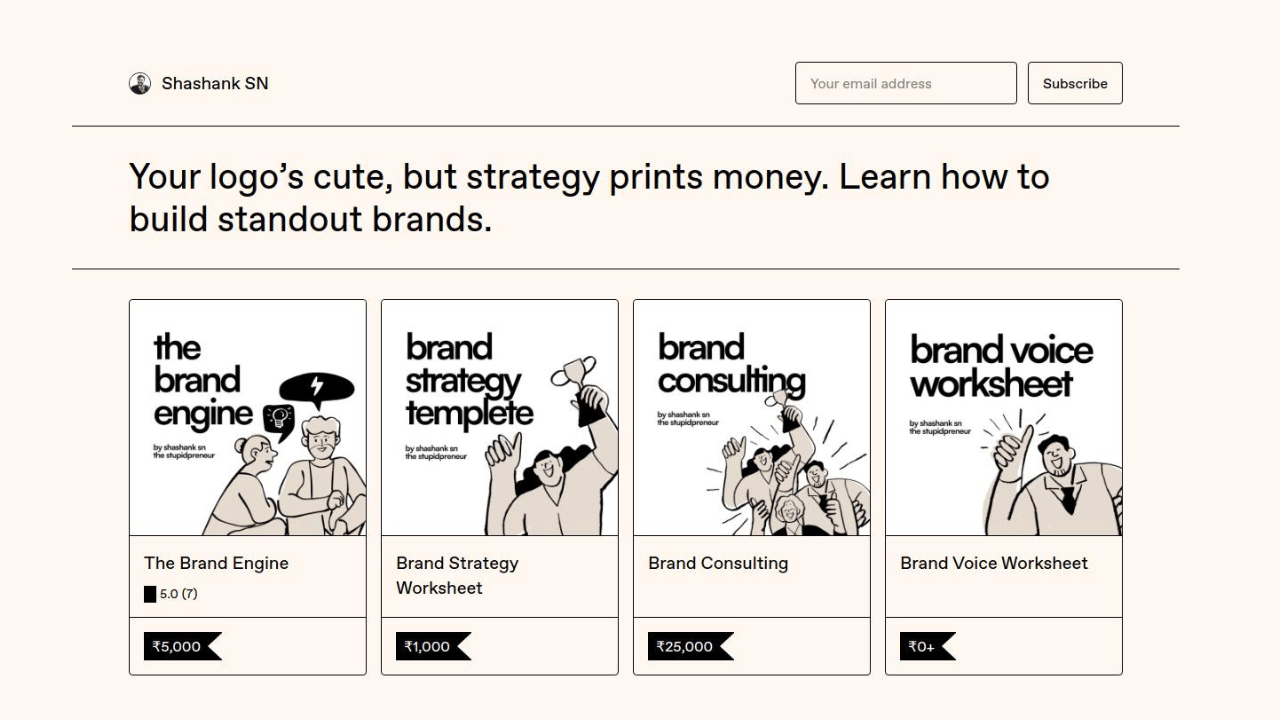The image size is (1280, 720).
Task: Open Brand Consulting cover thumbnail
Action: click(x=752, y=418)
